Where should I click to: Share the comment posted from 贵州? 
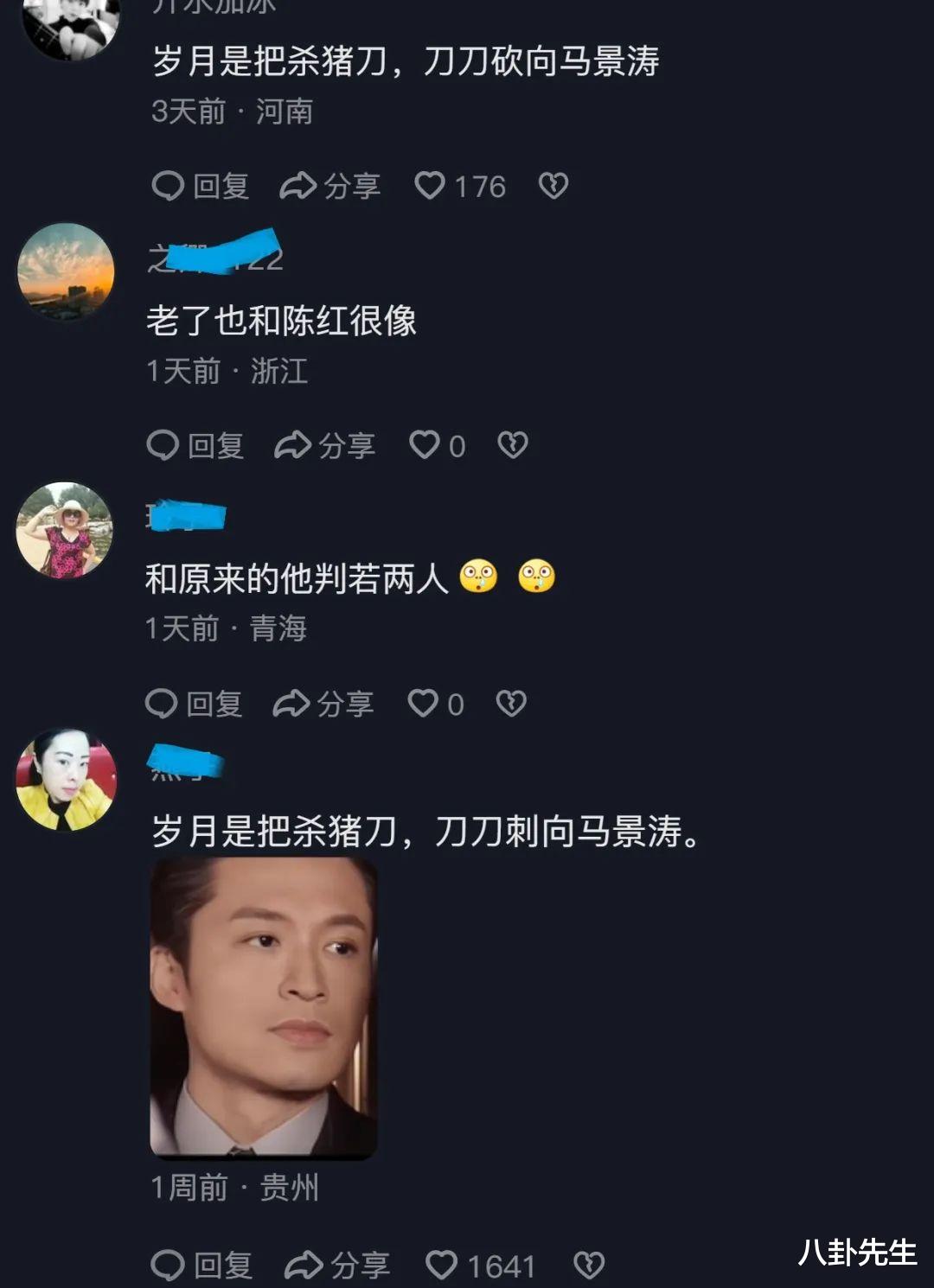click(337, 1266)
